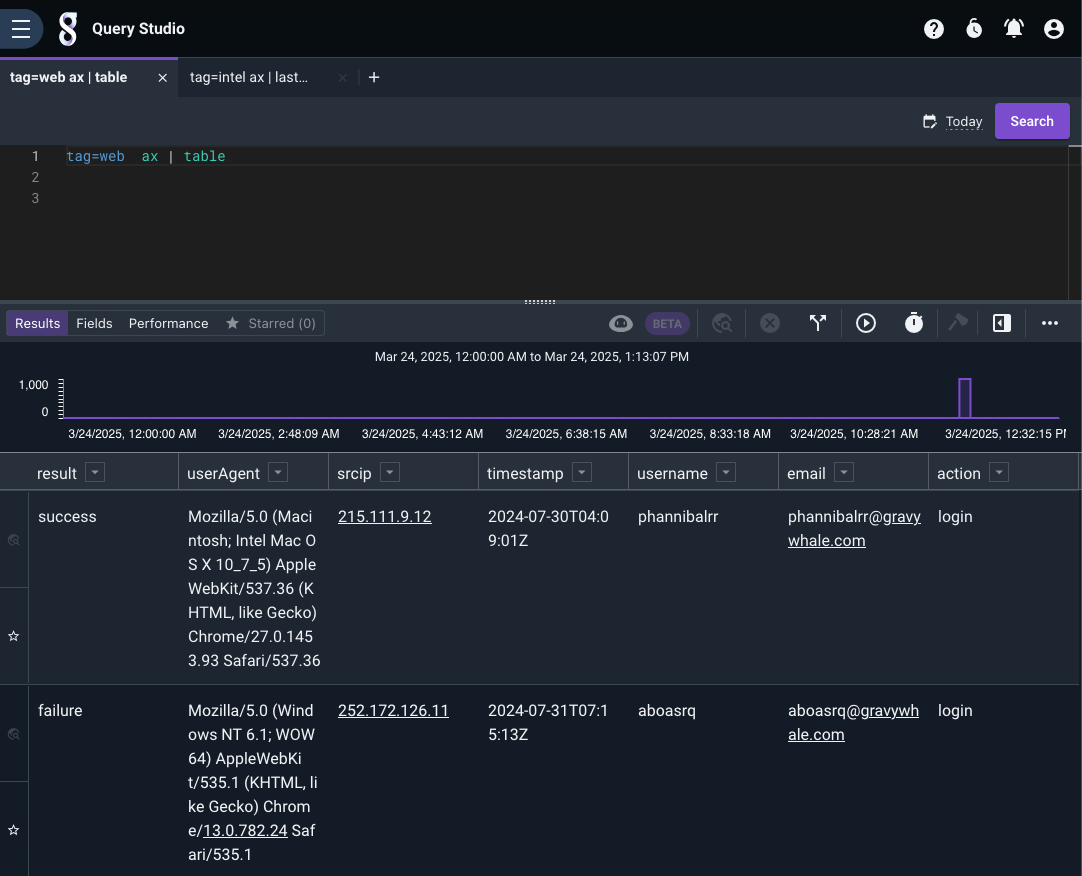Image resolution: width=1082 pixels, height=876 pixels.
Task: Click the cancel X circle toolbar icon
Action: tap(769, 323)
